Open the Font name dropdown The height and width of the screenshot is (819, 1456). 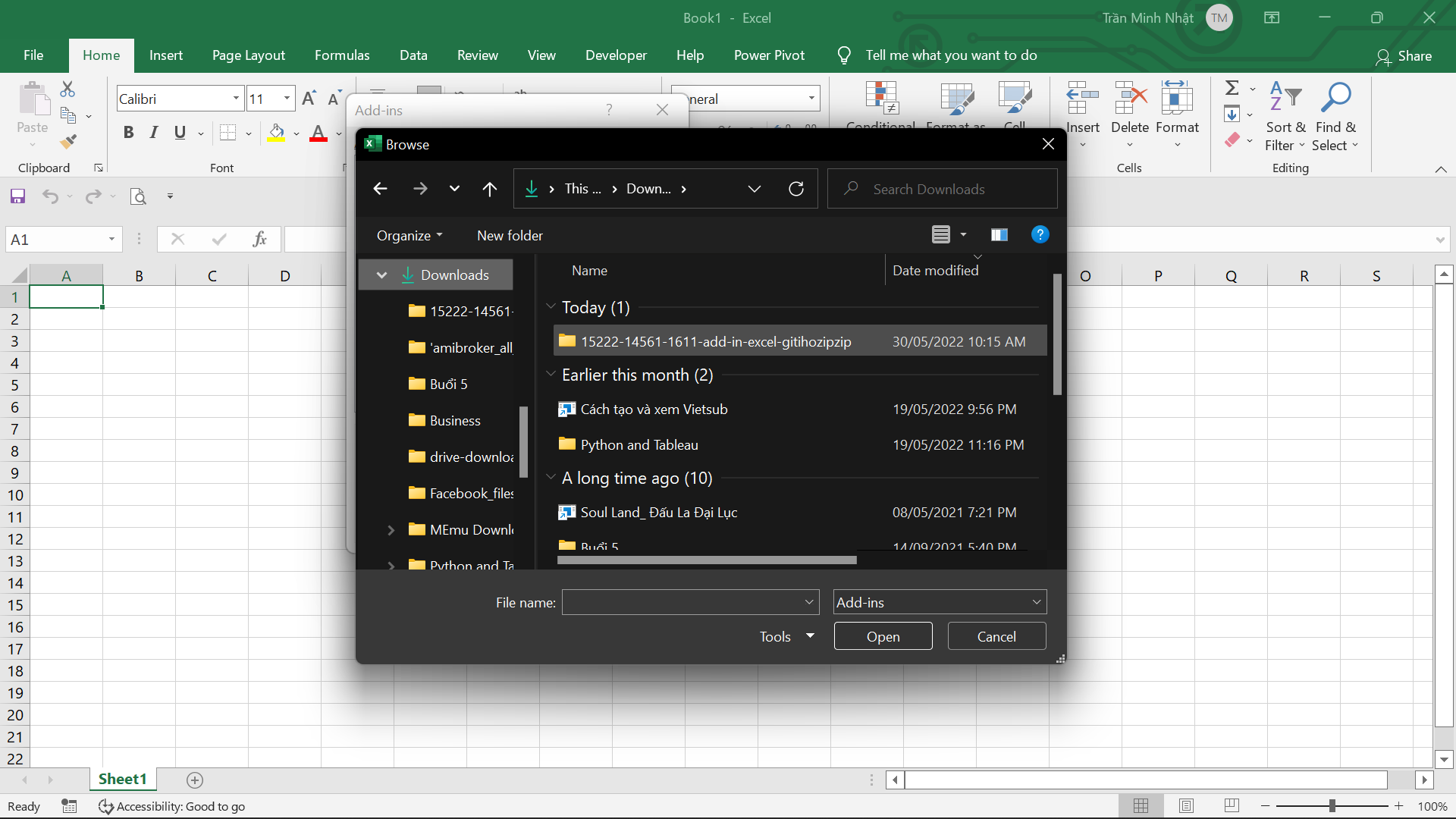point(236,99)
